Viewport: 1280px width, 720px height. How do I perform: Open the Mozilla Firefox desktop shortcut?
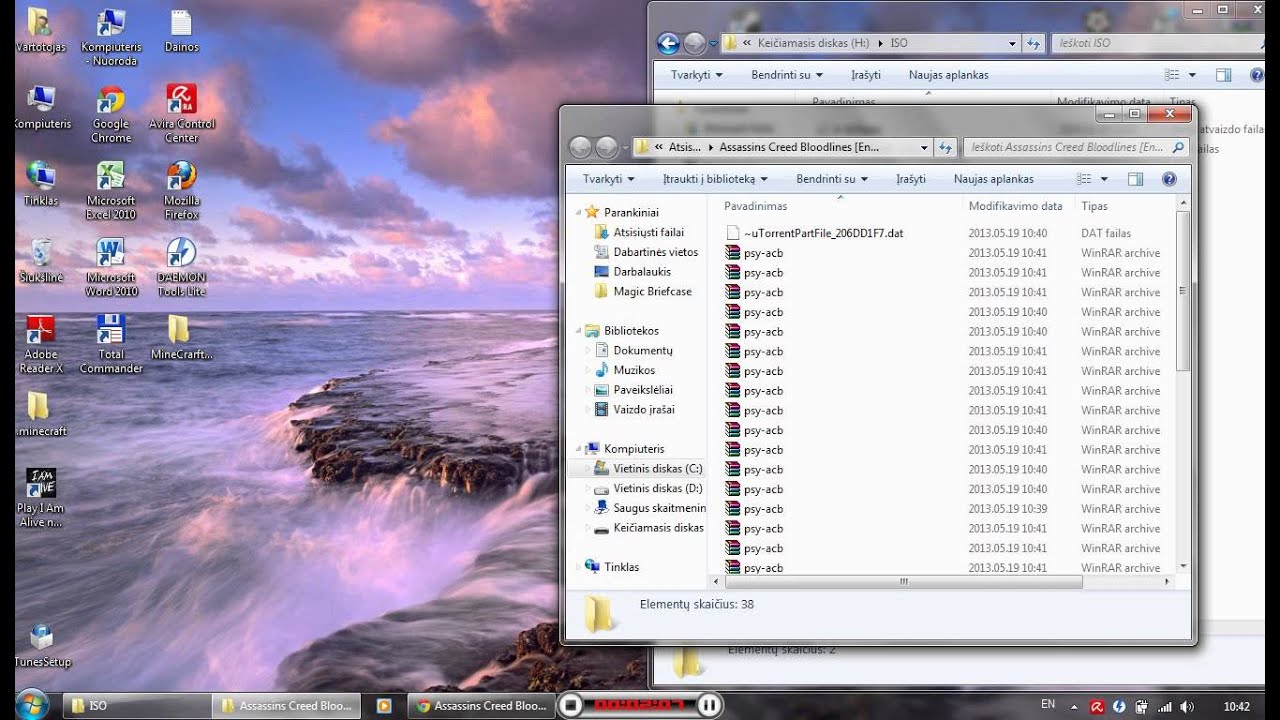(x=181, y=190)
